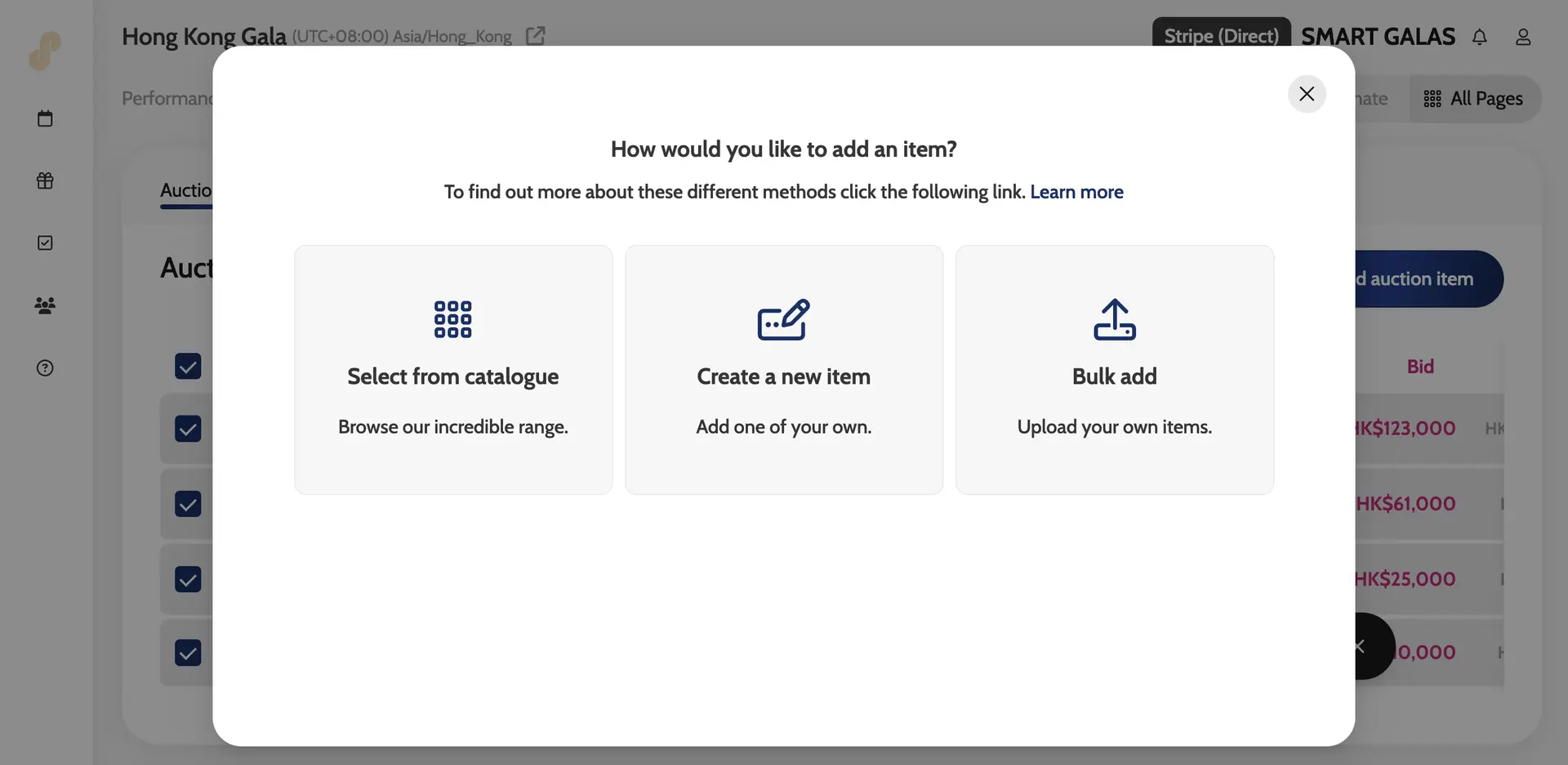The width and height of the screenshot is (1568, 765).
Task: Choose Select from catalogue option
Action: [453, 369]
